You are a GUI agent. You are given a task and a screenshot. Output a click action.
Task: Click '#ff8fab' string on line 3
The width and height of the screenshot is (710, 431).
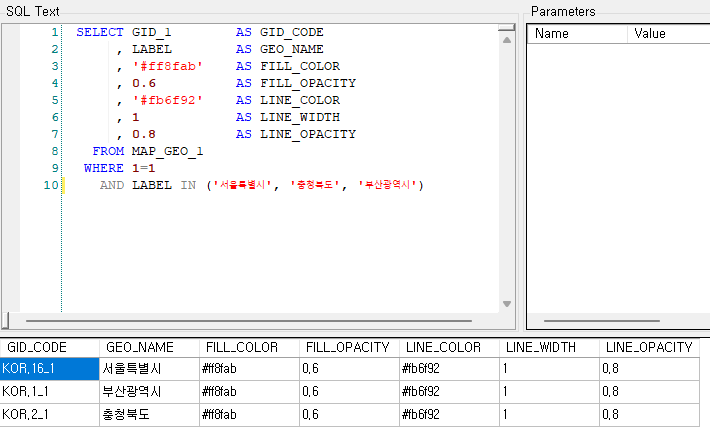coord(168,66)
